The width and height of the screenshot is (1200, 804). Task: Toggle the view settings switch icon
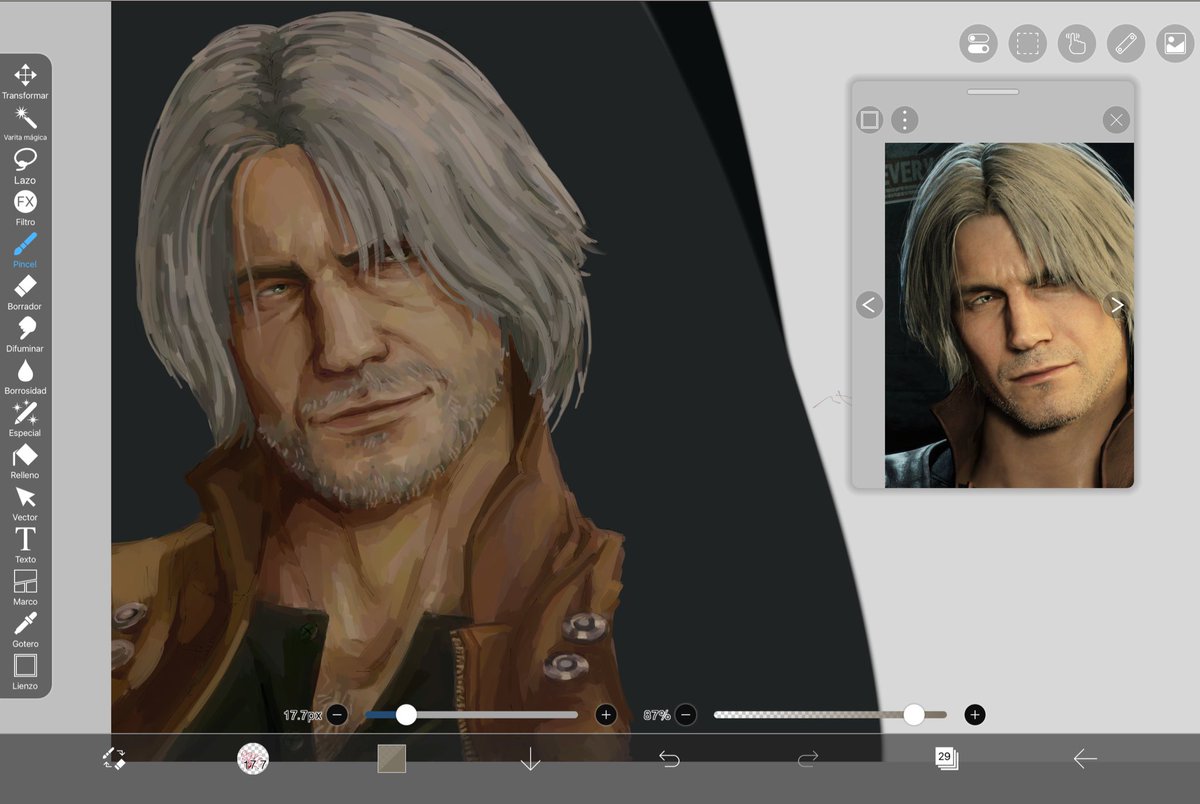click(x=978, y=44)
